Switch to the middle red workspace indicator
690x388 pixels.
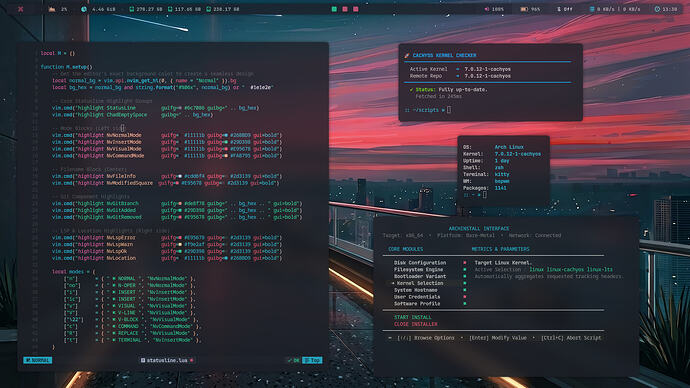[345, 9]
